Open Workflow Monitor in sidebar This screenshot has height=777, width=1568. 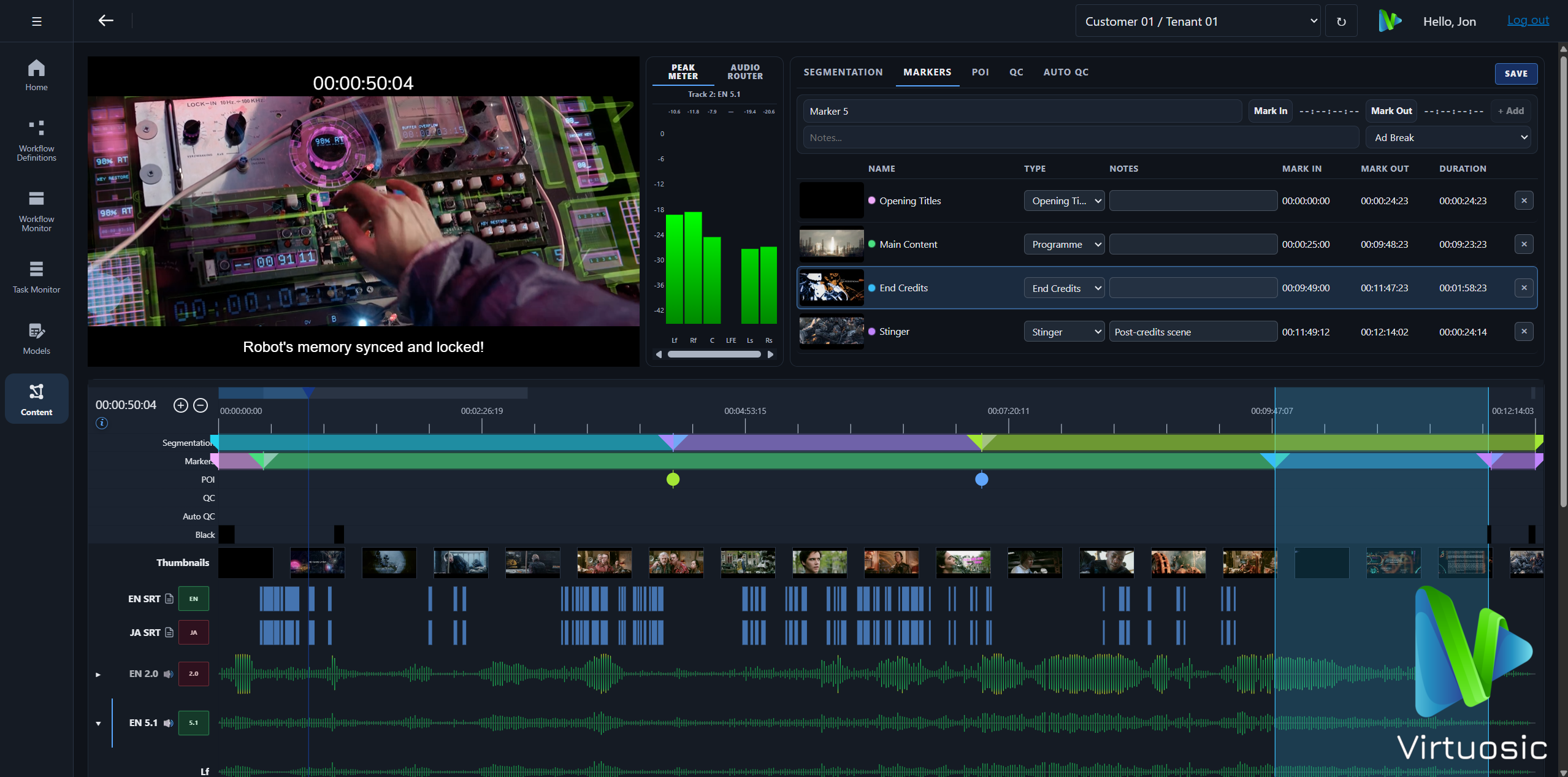(x=36, y=212)
